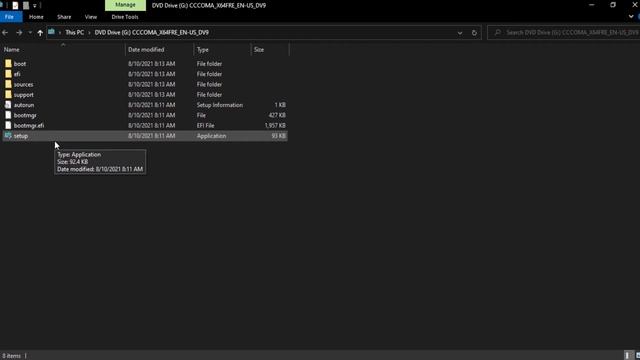Image resolution: width=640 pixels, height=360 pixels.
Task: Click the address bar drive icon
Action: [x=51, y=32]
